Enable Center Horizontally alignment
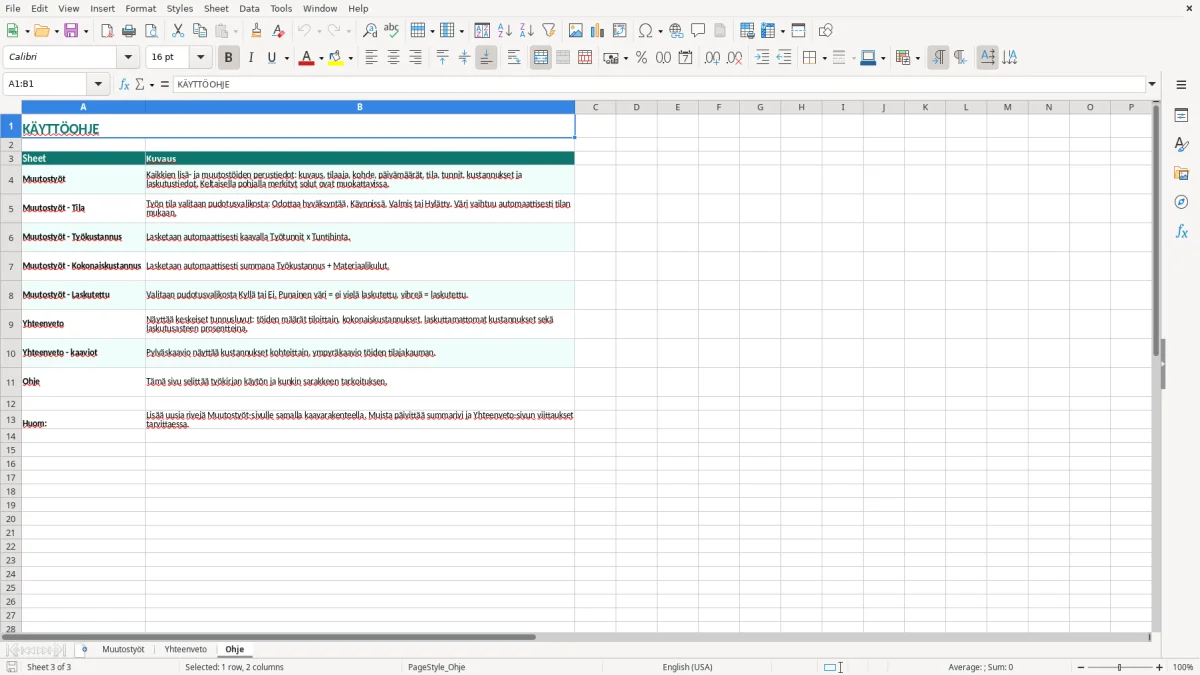 393,58
